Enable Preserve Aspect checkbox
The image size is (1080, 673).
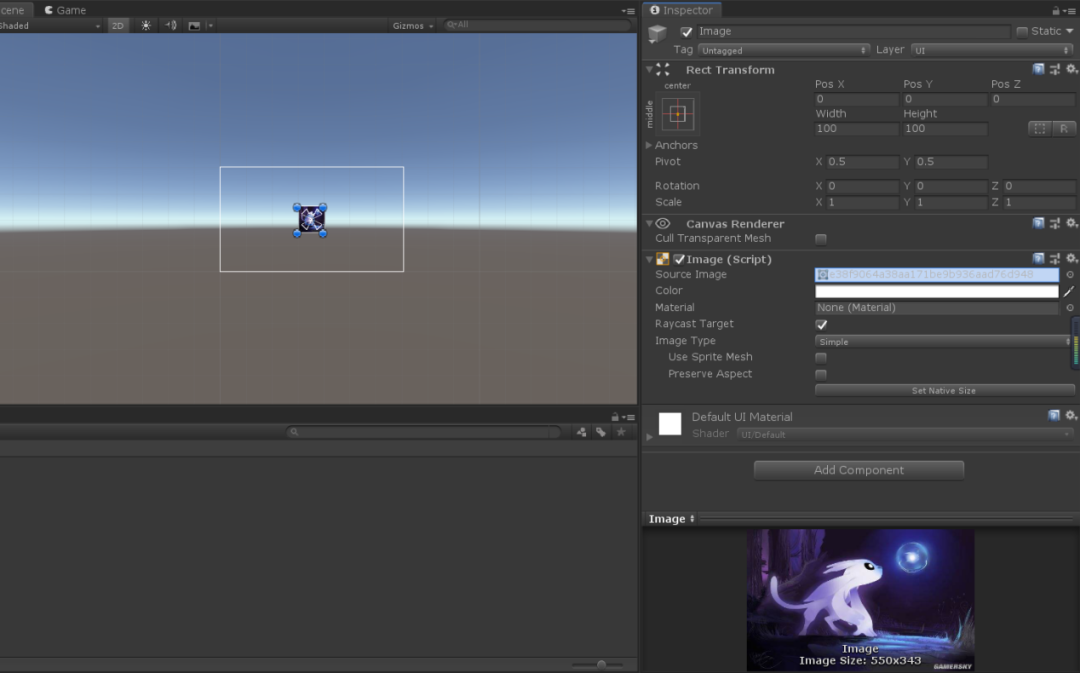[821, 375]
